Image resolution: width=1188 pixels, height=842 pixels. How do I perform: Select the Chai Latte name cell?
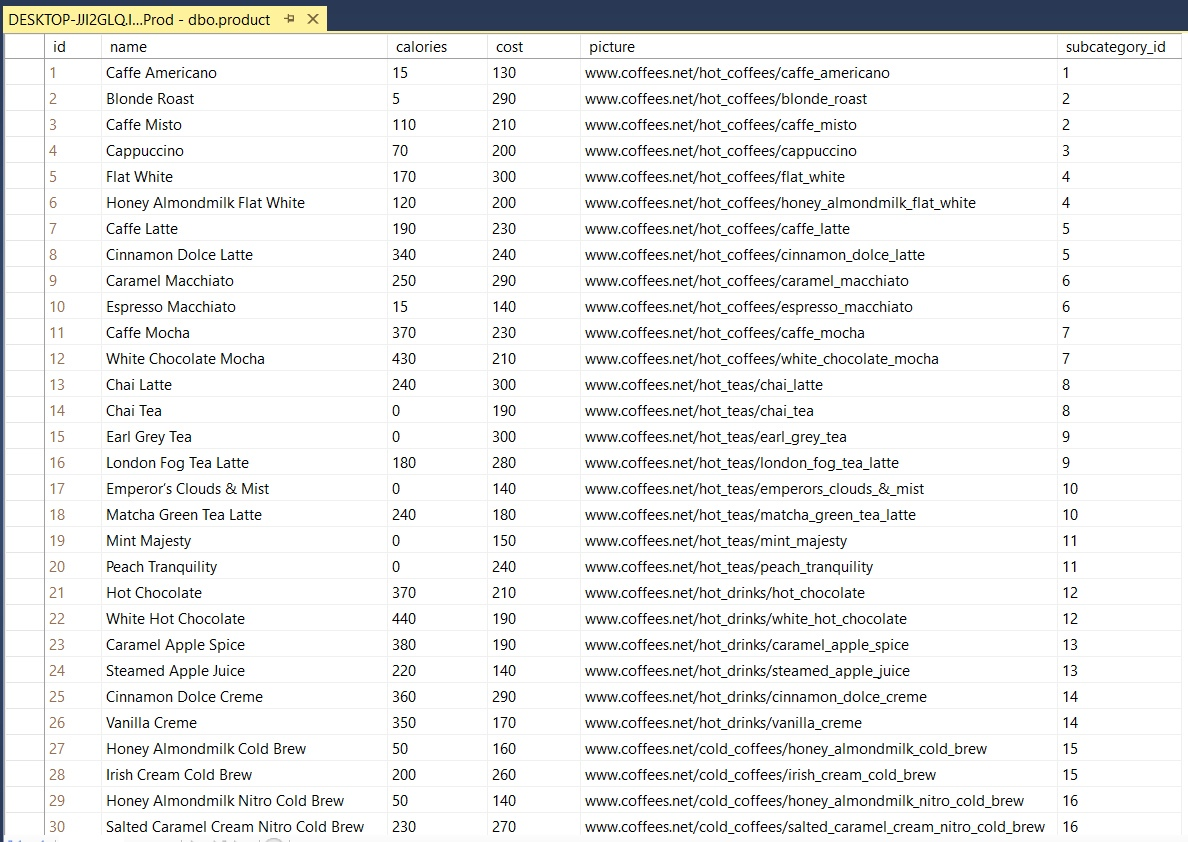[x=244, y=385]
